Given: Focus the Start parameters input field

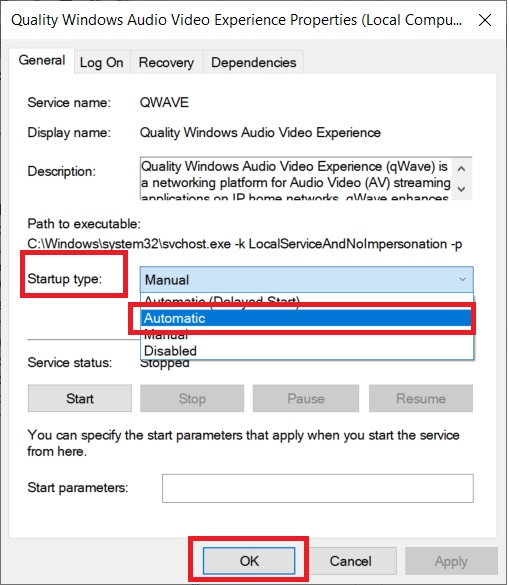Looking at the screenshot, I should [318, 488].
